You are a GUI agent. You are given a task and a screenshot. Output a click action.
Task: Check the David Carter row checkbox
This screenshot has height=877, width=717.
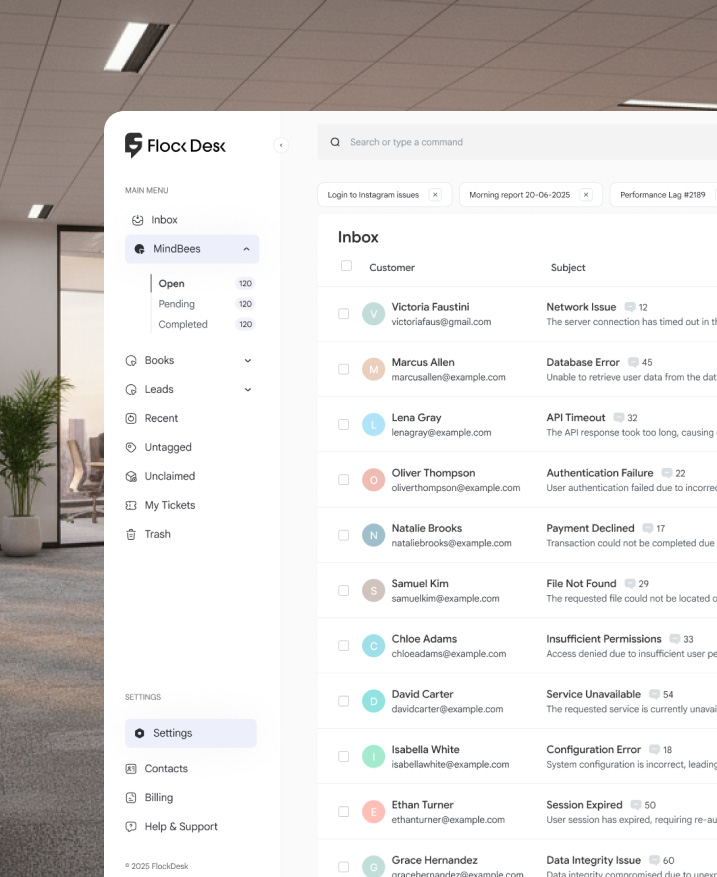pos(343,701)
